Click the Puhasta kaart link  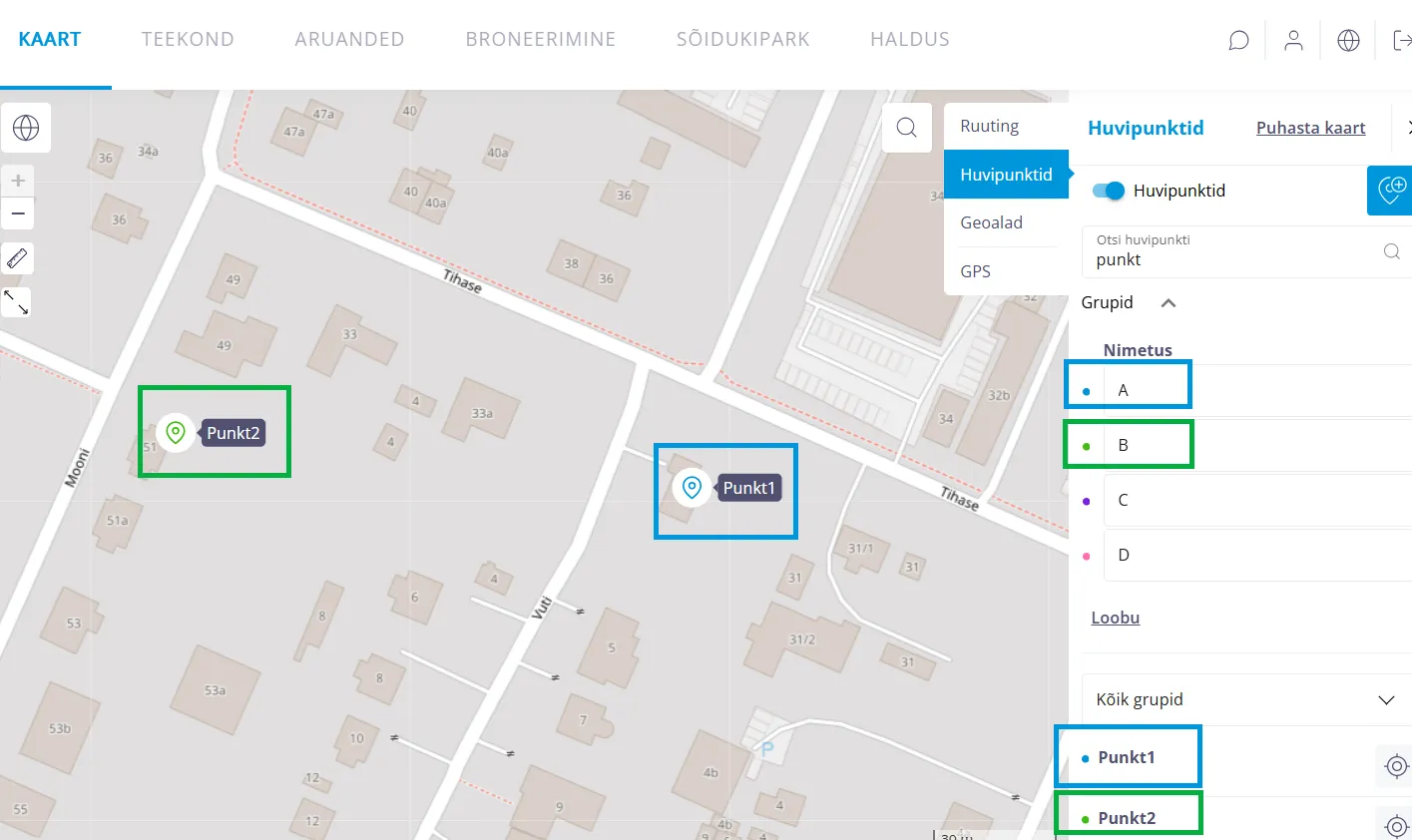1310,128
